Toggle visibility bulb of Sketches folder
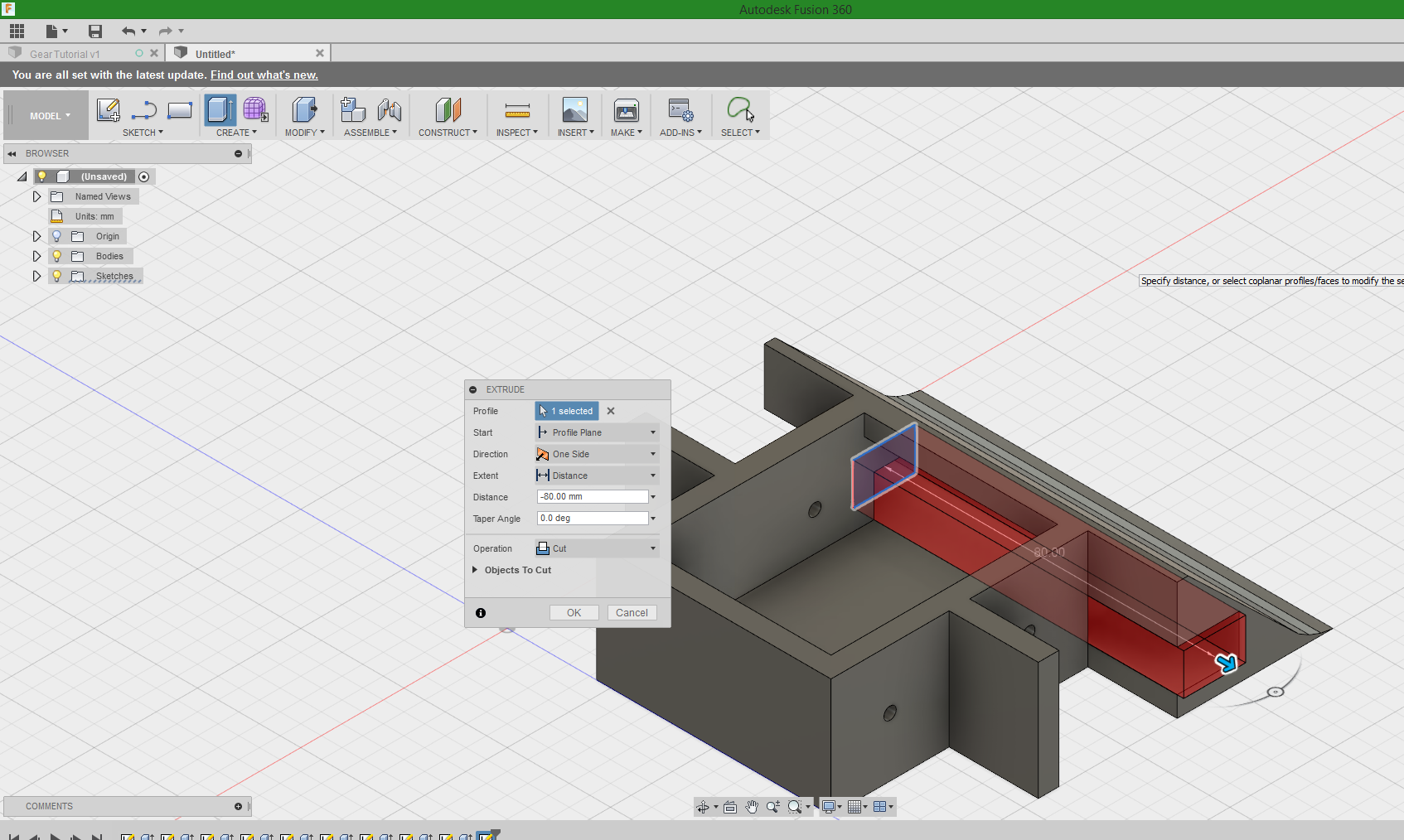 point(56,276)
